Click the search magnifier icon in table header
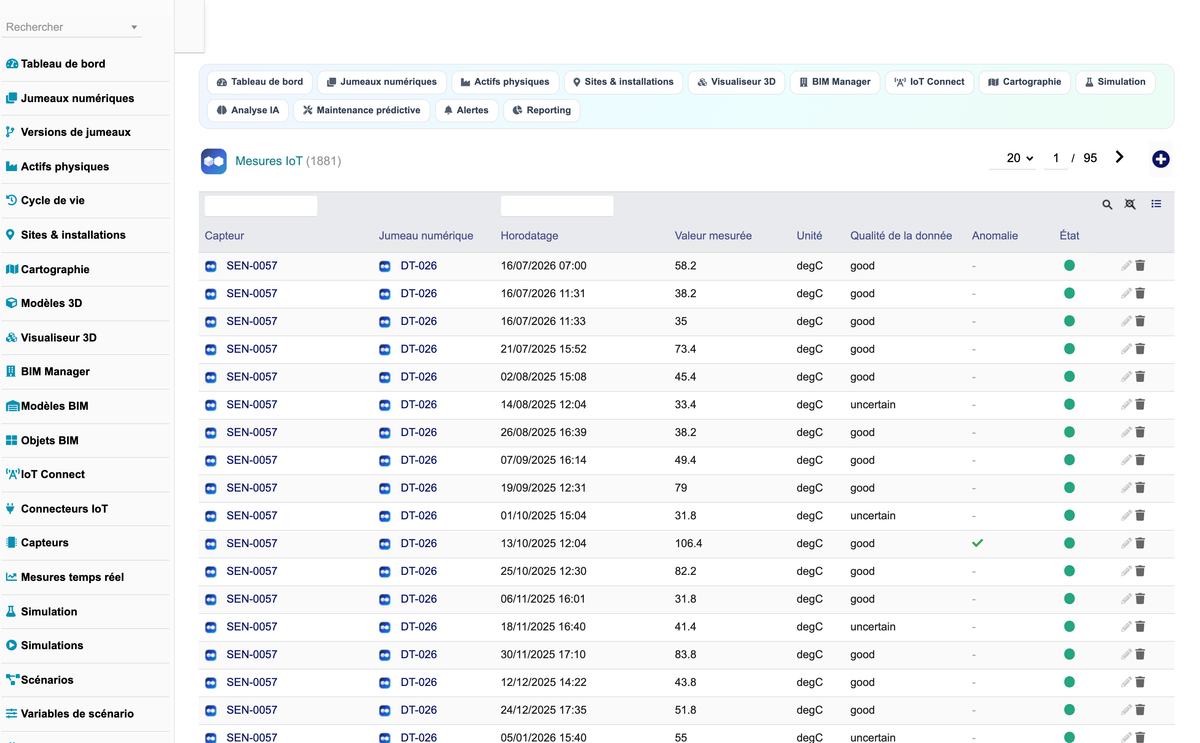1200x743 pixels. point(1107,204)
